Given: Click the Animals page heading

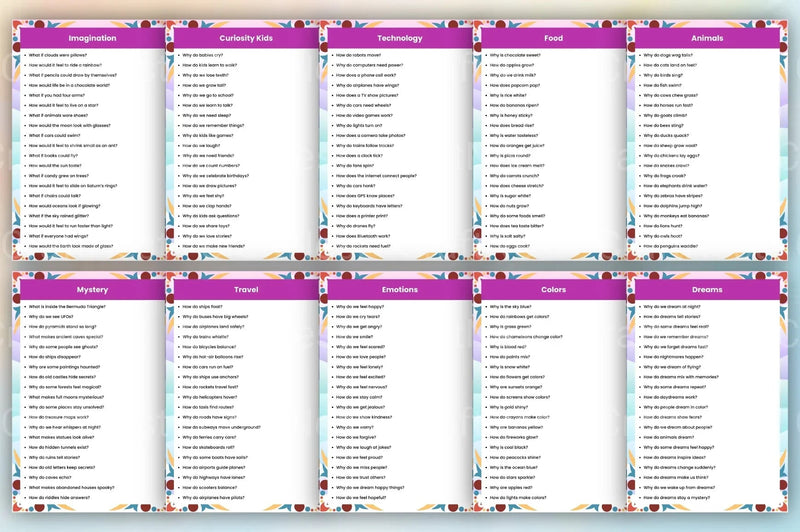Looking at the screenshot, I should [x=707, y=38].
